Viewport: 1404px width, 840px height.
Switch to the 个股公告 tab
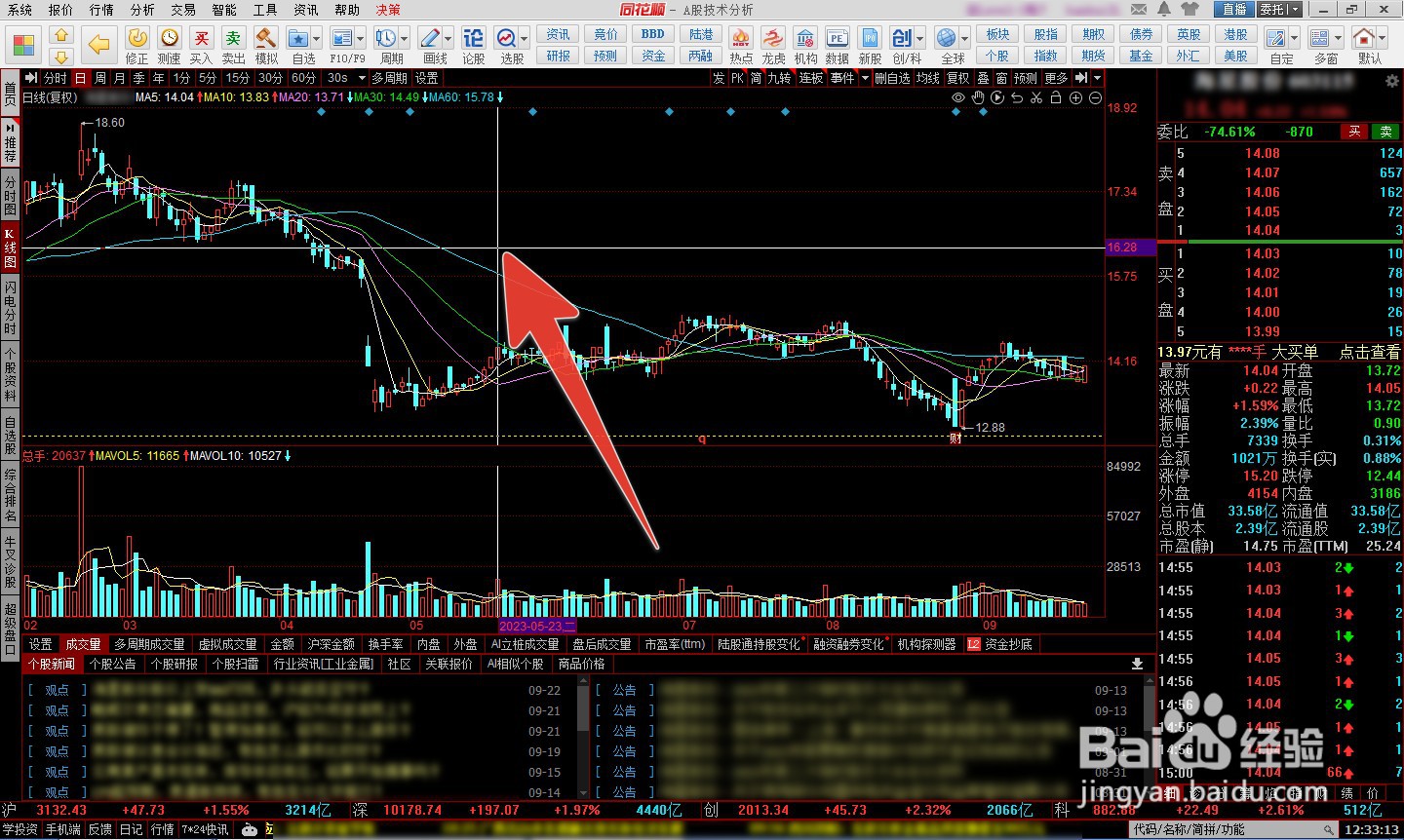coord(113,664)
